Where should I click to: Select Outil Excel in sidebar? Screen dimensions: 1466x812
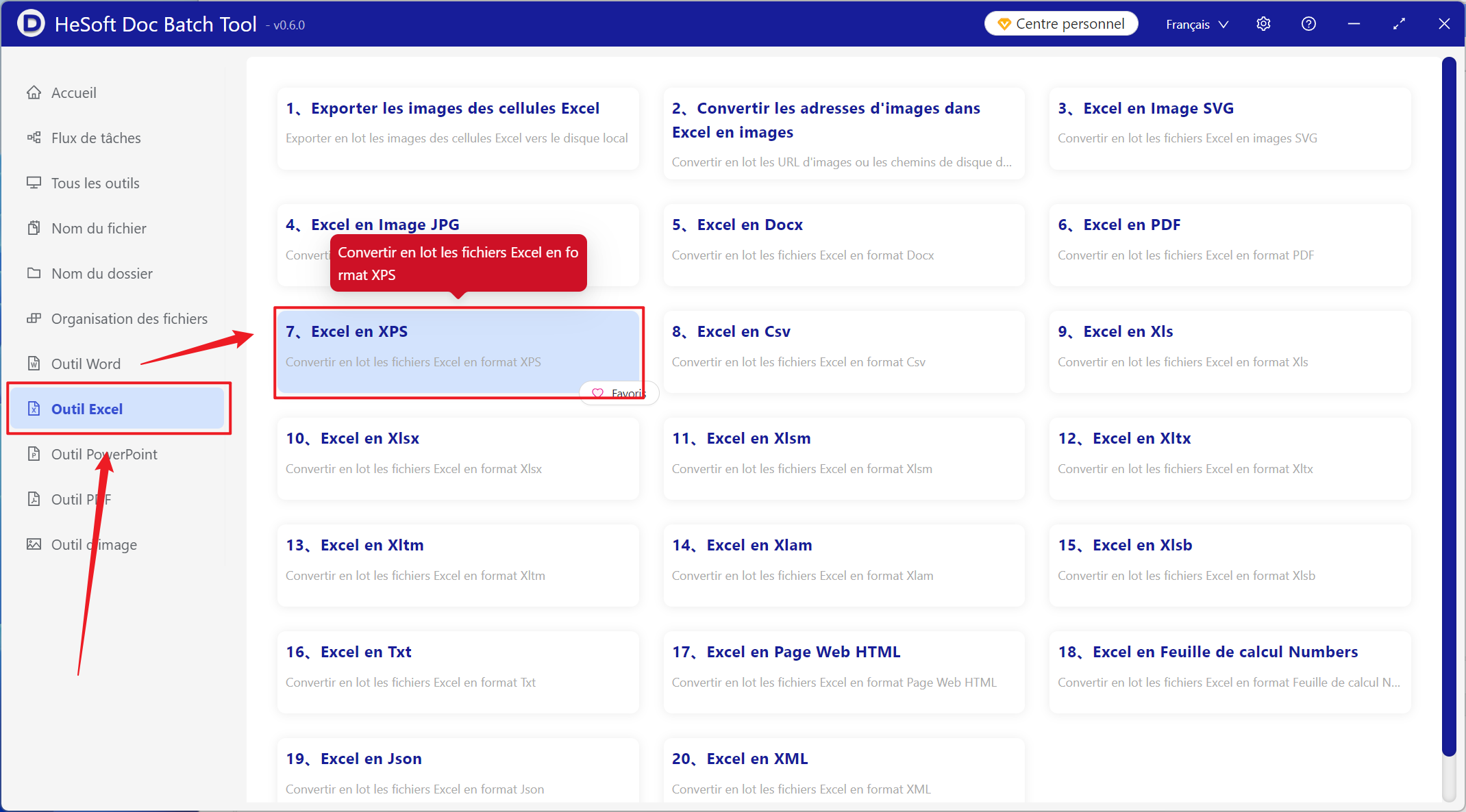118,409
